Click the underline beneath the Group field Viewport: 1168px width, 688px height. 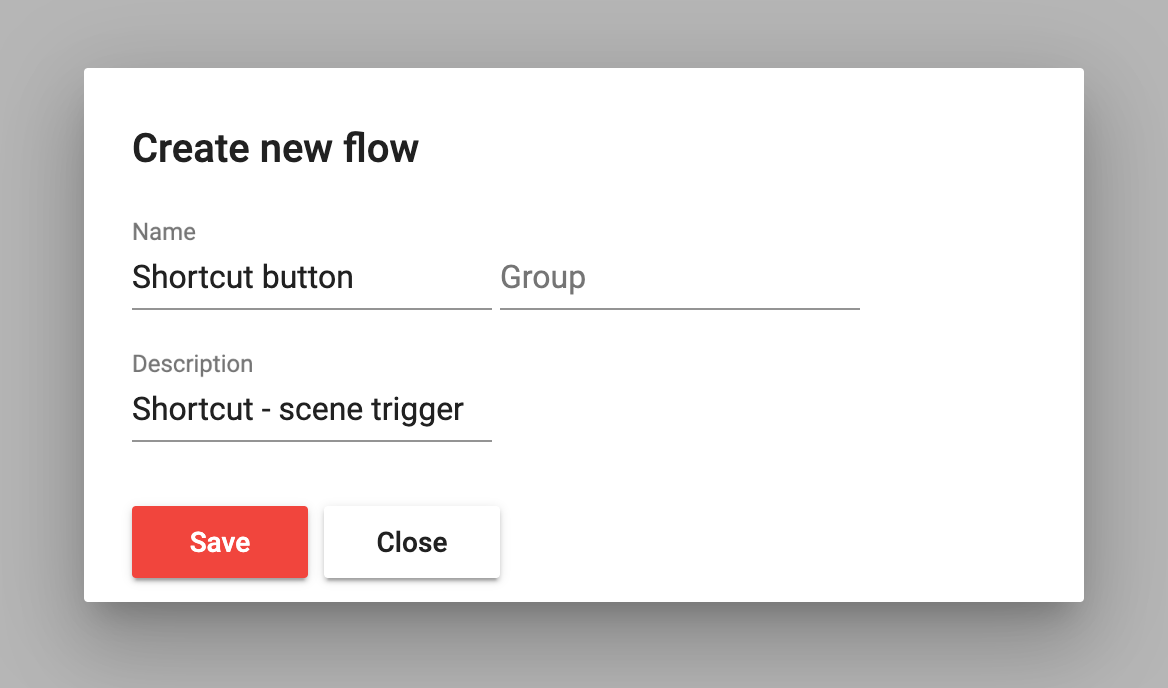[x=679, y=308]
